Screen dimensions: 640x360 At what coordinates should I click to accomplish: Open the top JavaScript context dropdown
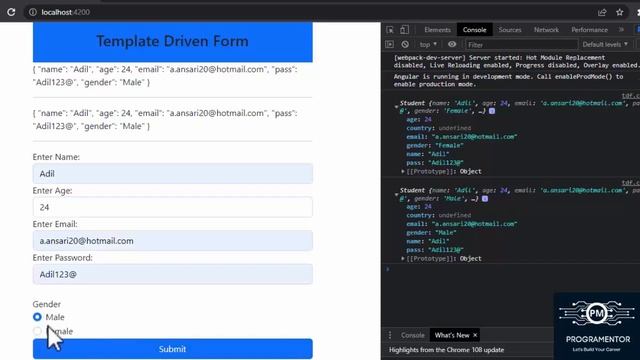coord(428,44)
